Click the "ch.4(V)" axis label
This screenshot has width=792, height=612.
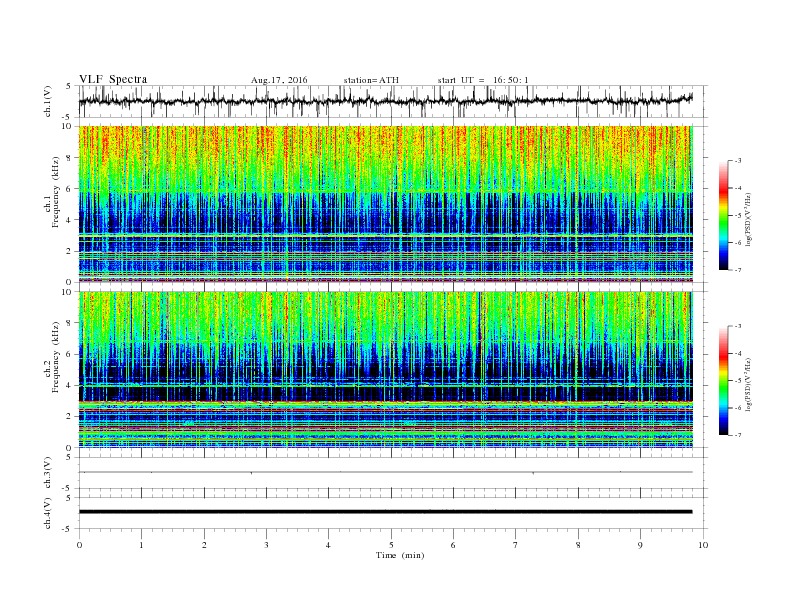click(48, 513)
